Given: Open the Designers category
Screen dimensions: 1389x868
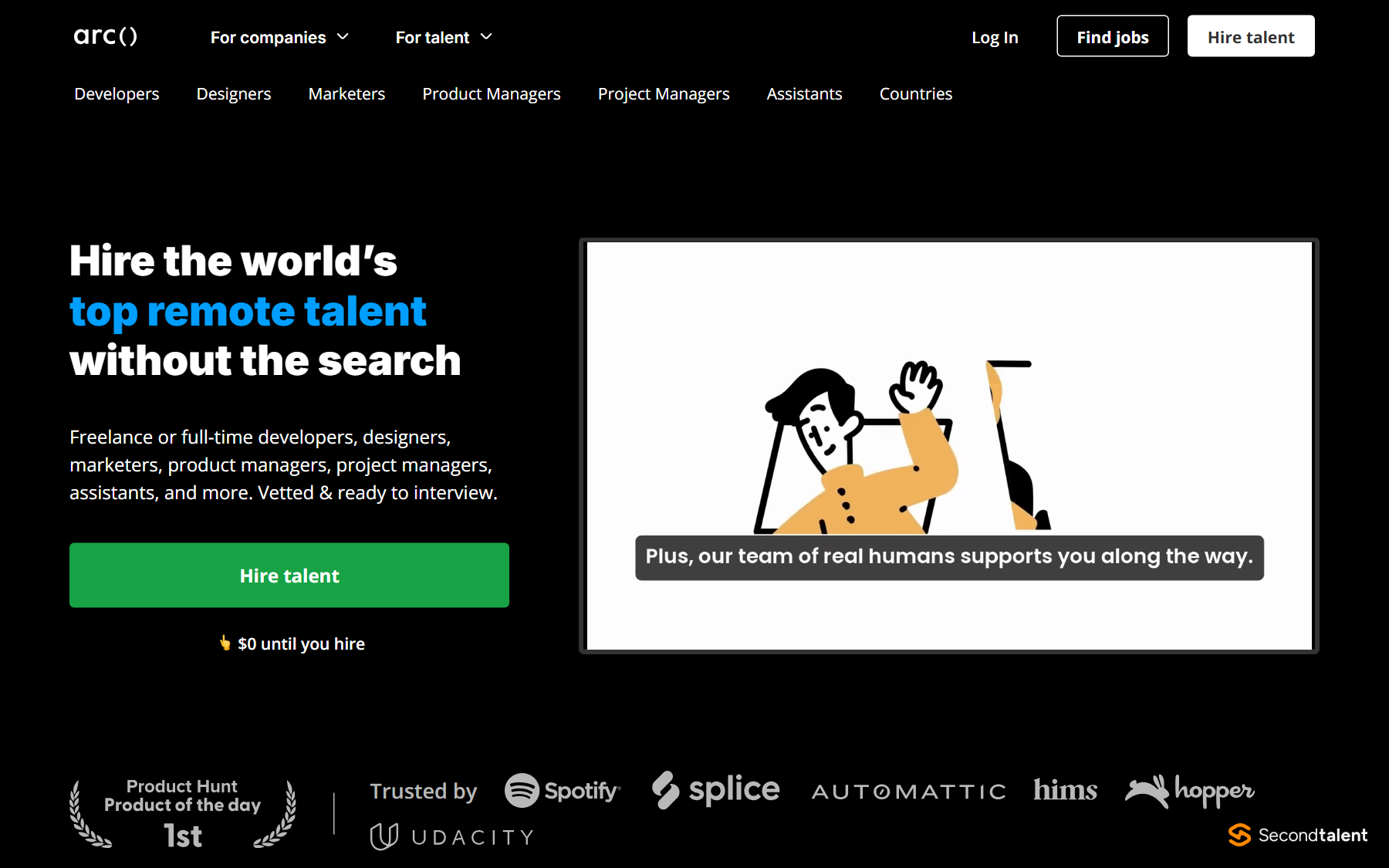Looking at the screenshot, I should point(234,94).
